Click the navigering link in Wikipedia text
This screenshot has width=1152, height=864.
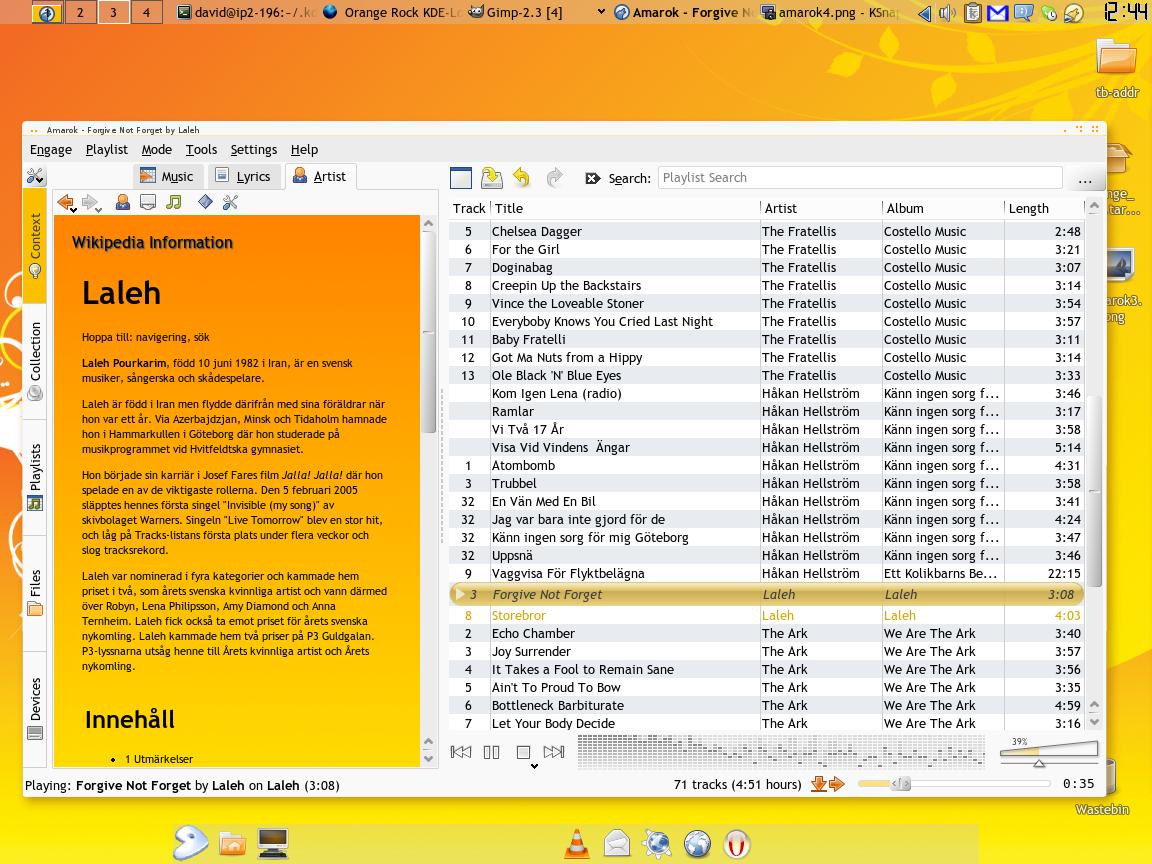pos(161,337)
